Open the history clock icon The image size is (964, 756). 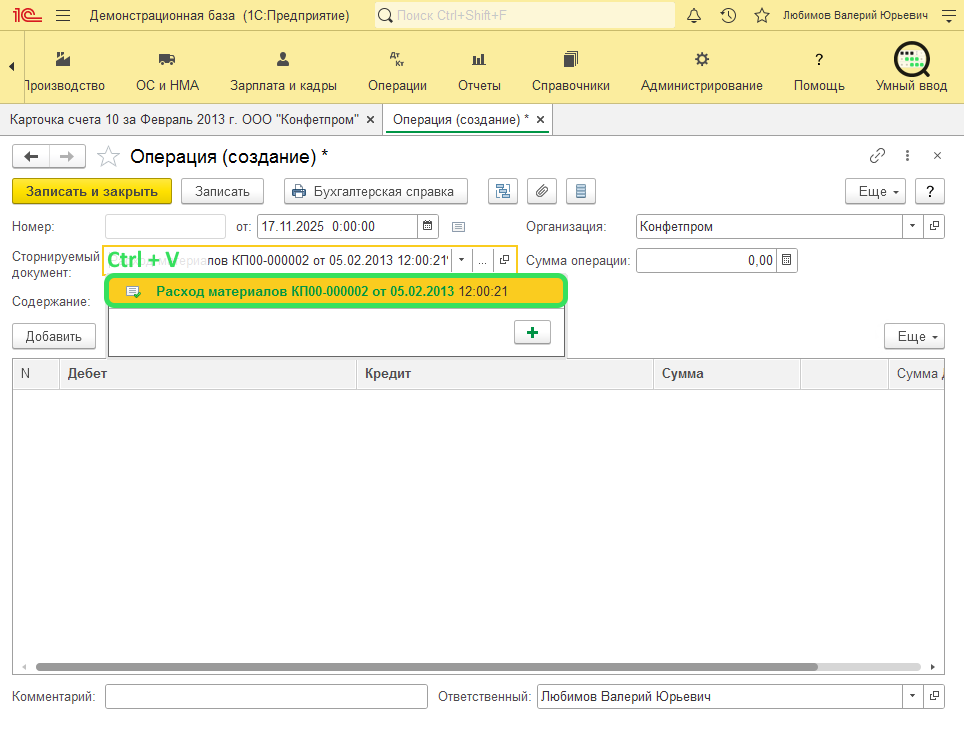tap(728, 15)
